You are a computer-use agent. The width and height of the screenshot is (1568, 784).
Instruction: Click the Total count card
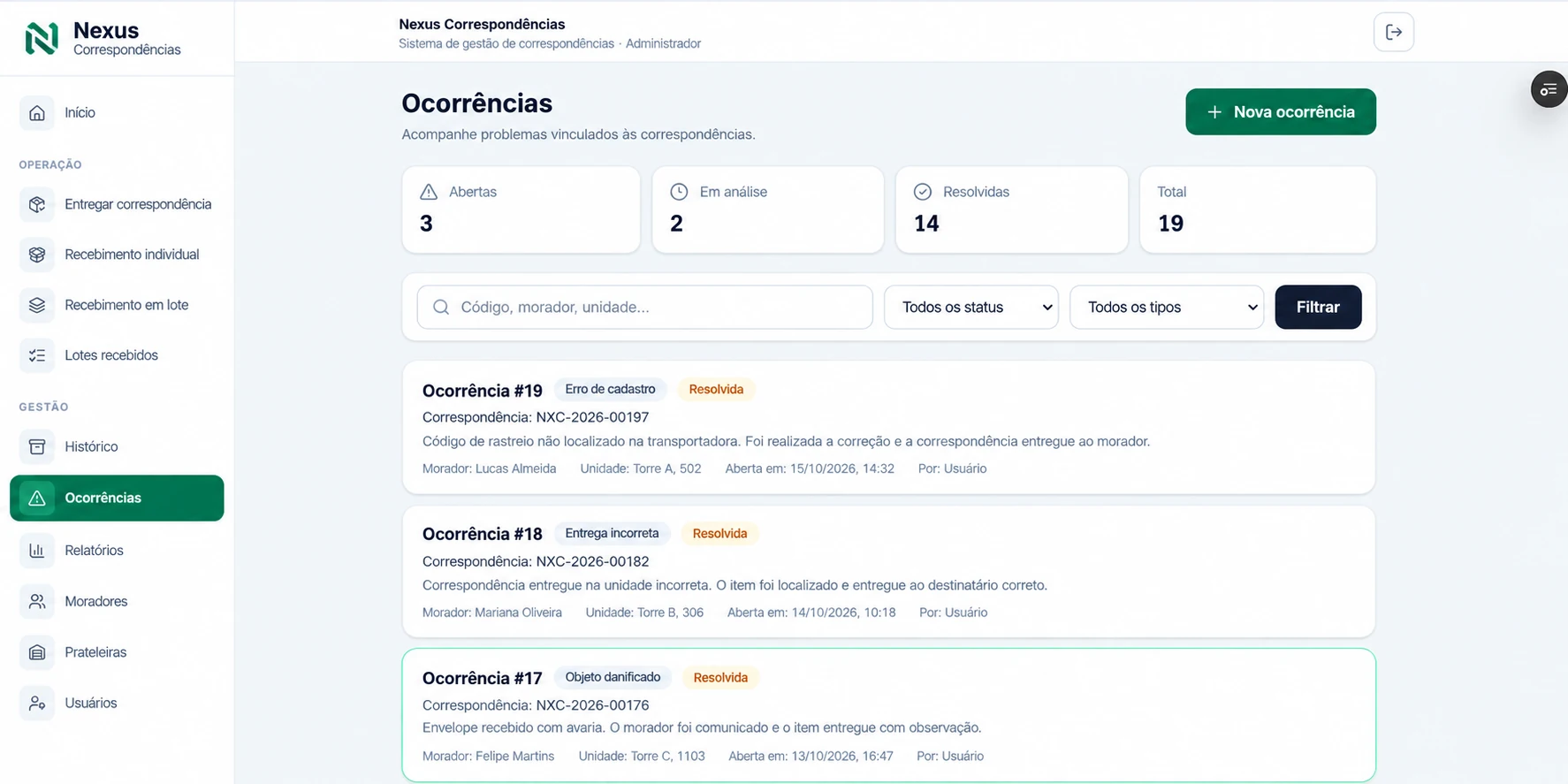coord(1258,209)
